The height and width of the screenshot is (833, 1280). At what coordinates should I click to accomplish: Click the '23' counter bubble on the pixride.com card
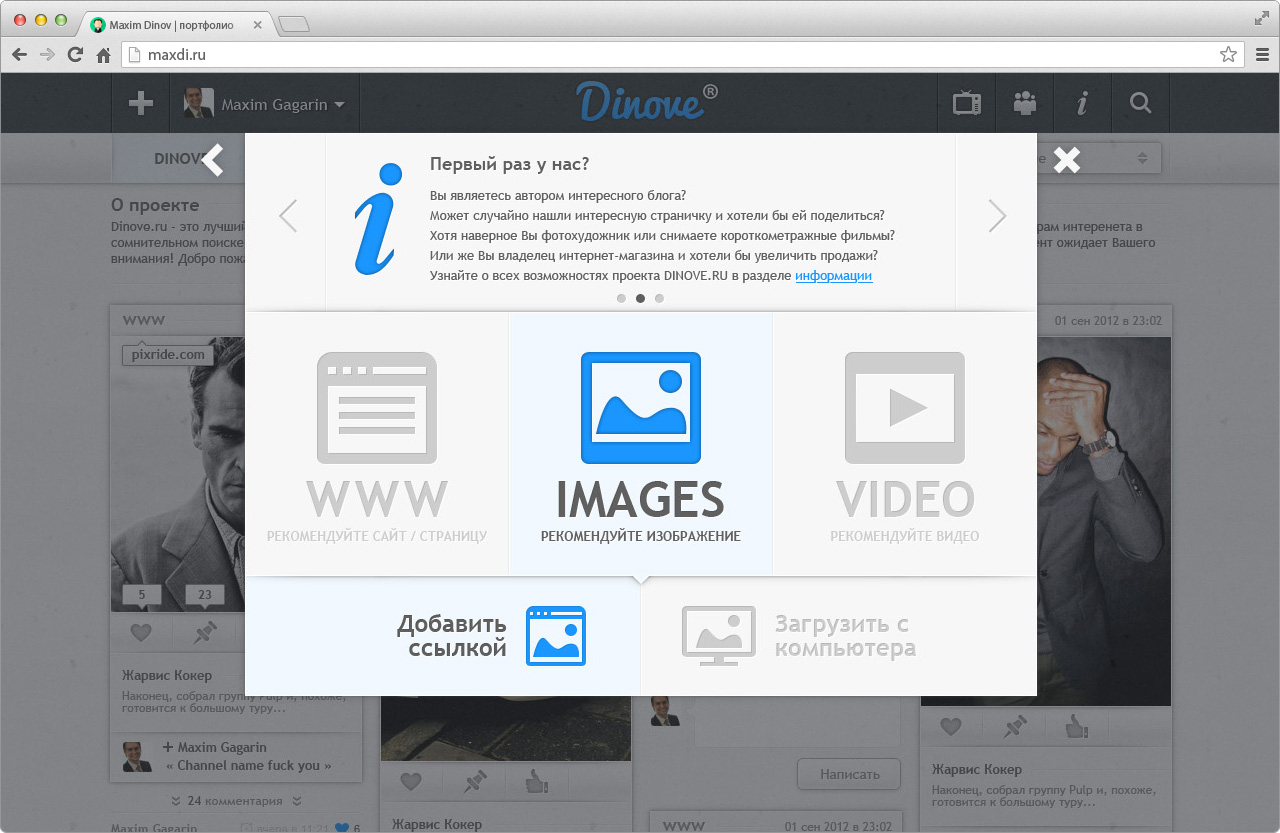[x=204, y=595]
